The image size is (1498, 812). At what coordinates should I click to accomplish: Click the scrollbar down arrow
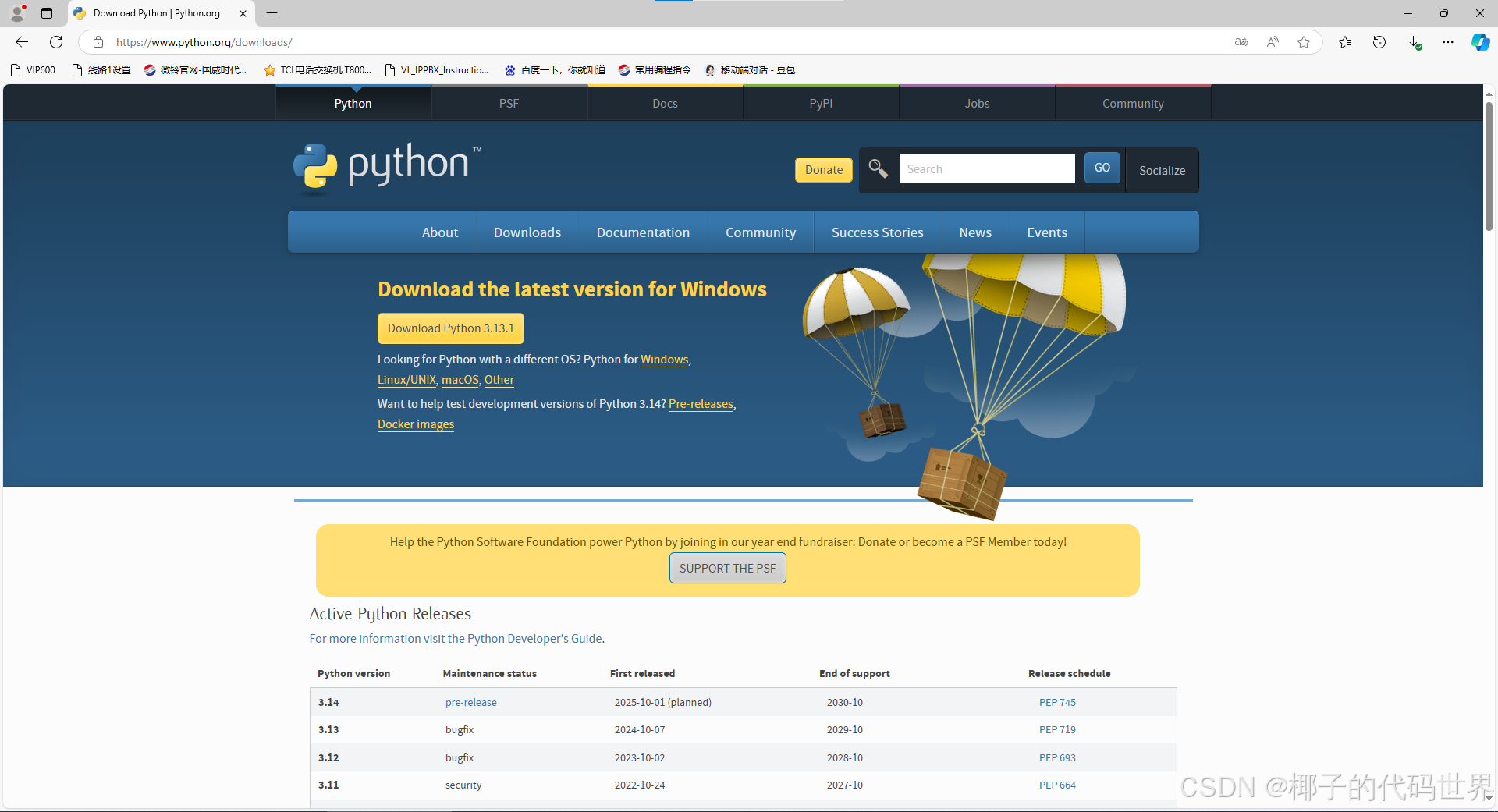[1489, 798]
